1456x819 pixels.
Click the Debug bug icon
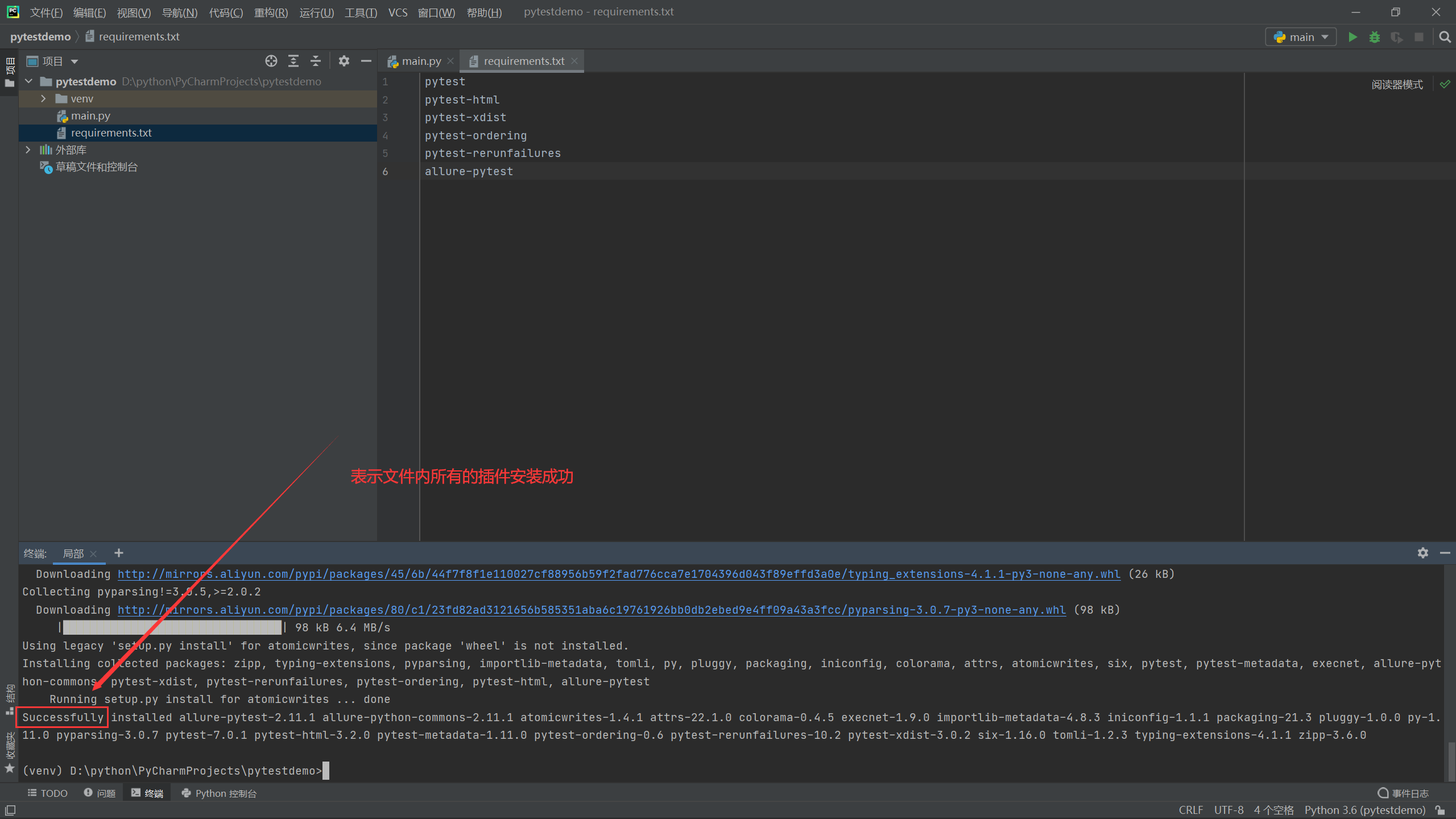coord(1375,37)
